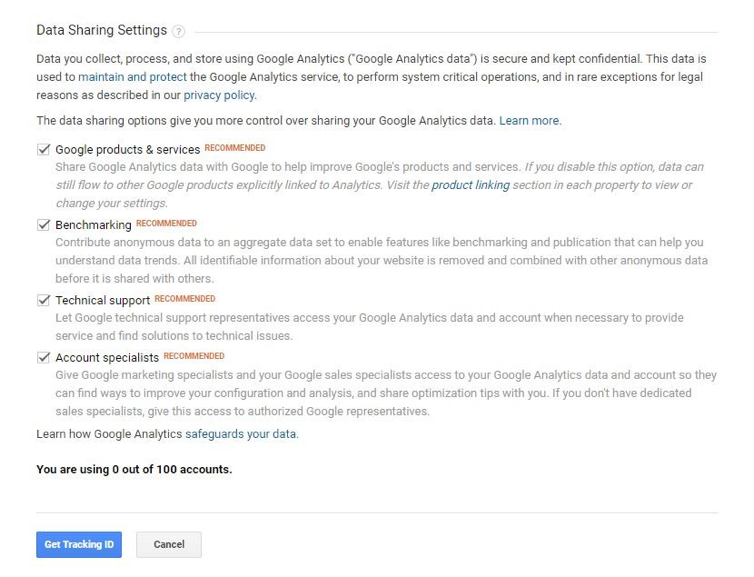Disable the Technical support checkbox
This screenshot has height=577, width=754.
[43, 300]
